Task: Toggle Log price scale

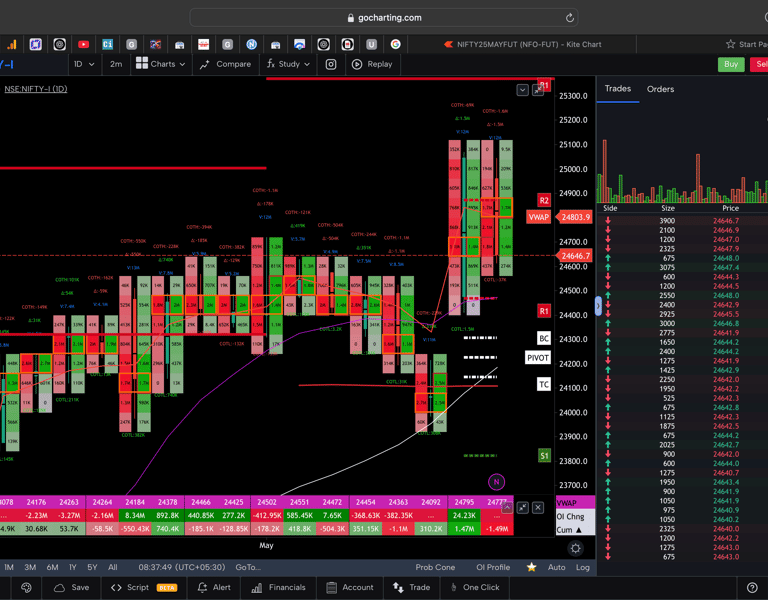Action: 582,567
